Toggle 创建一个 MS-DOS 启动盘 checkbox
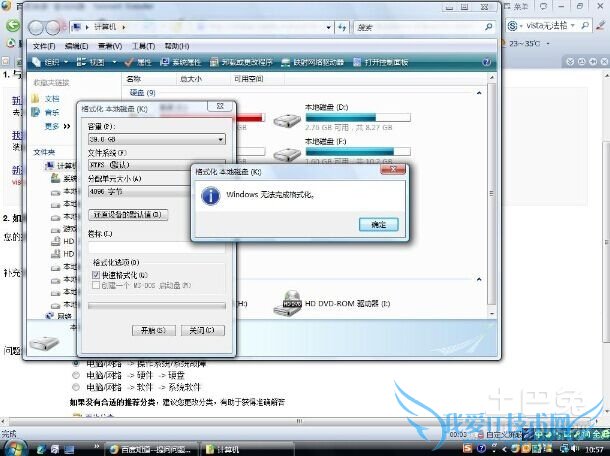610x456 pixels. pyautogui.click(x=96, y=286)
